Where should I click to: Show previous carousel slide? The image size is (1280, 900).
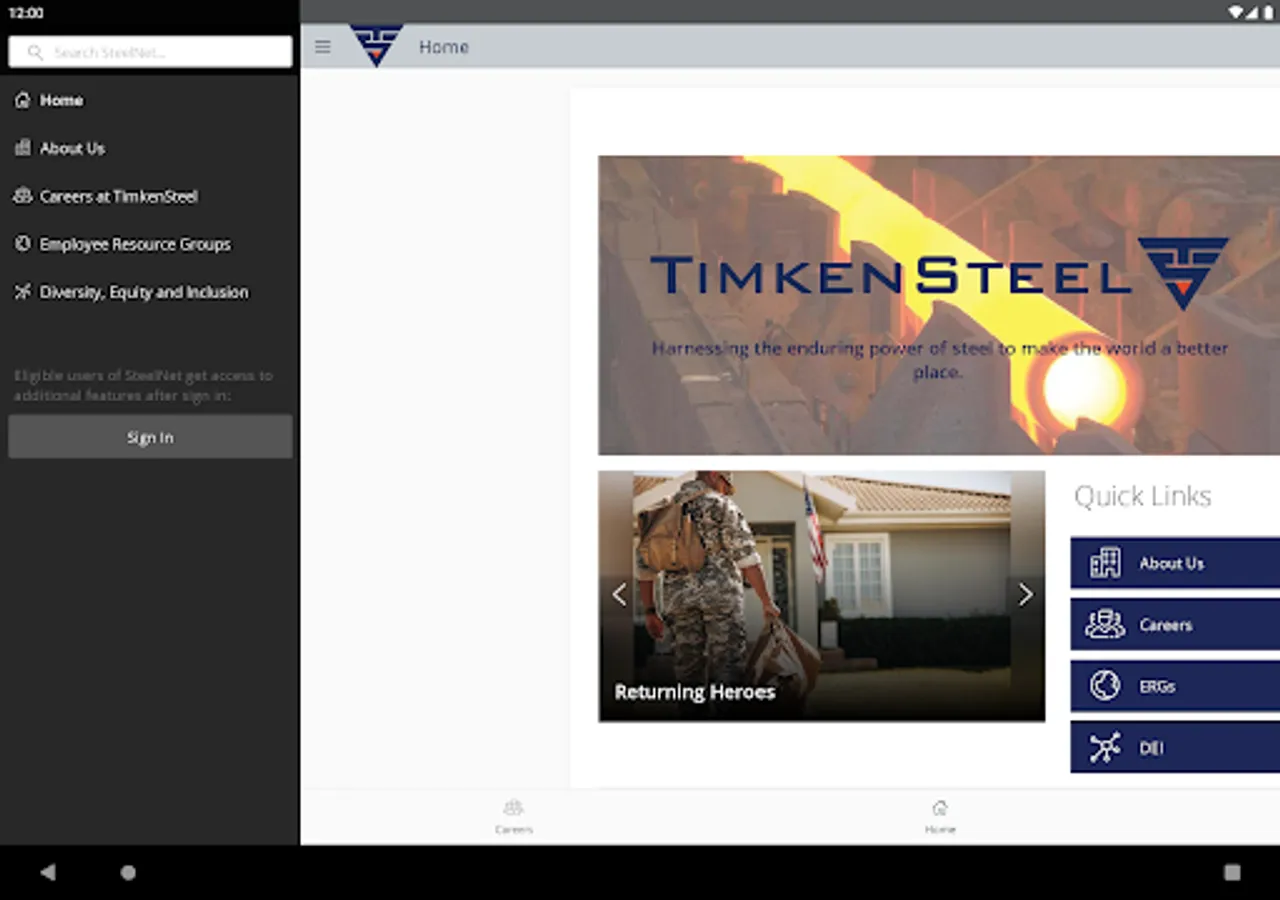619,595
